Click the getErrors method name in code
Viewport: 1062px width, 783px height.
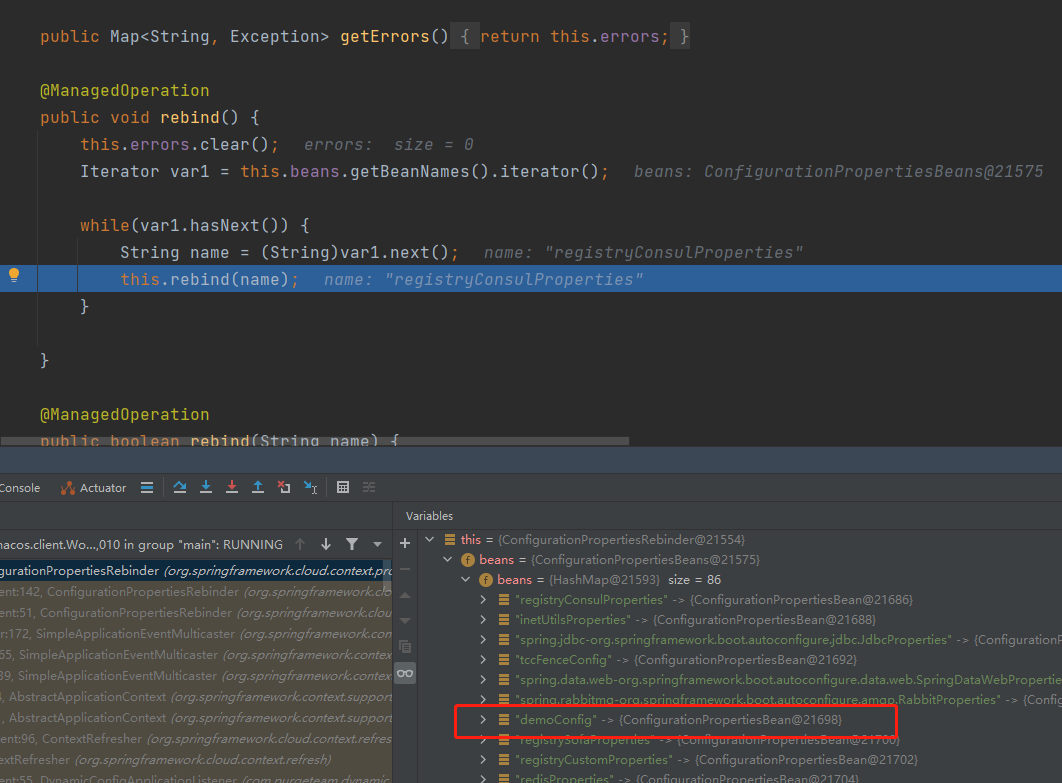point(385,37)
